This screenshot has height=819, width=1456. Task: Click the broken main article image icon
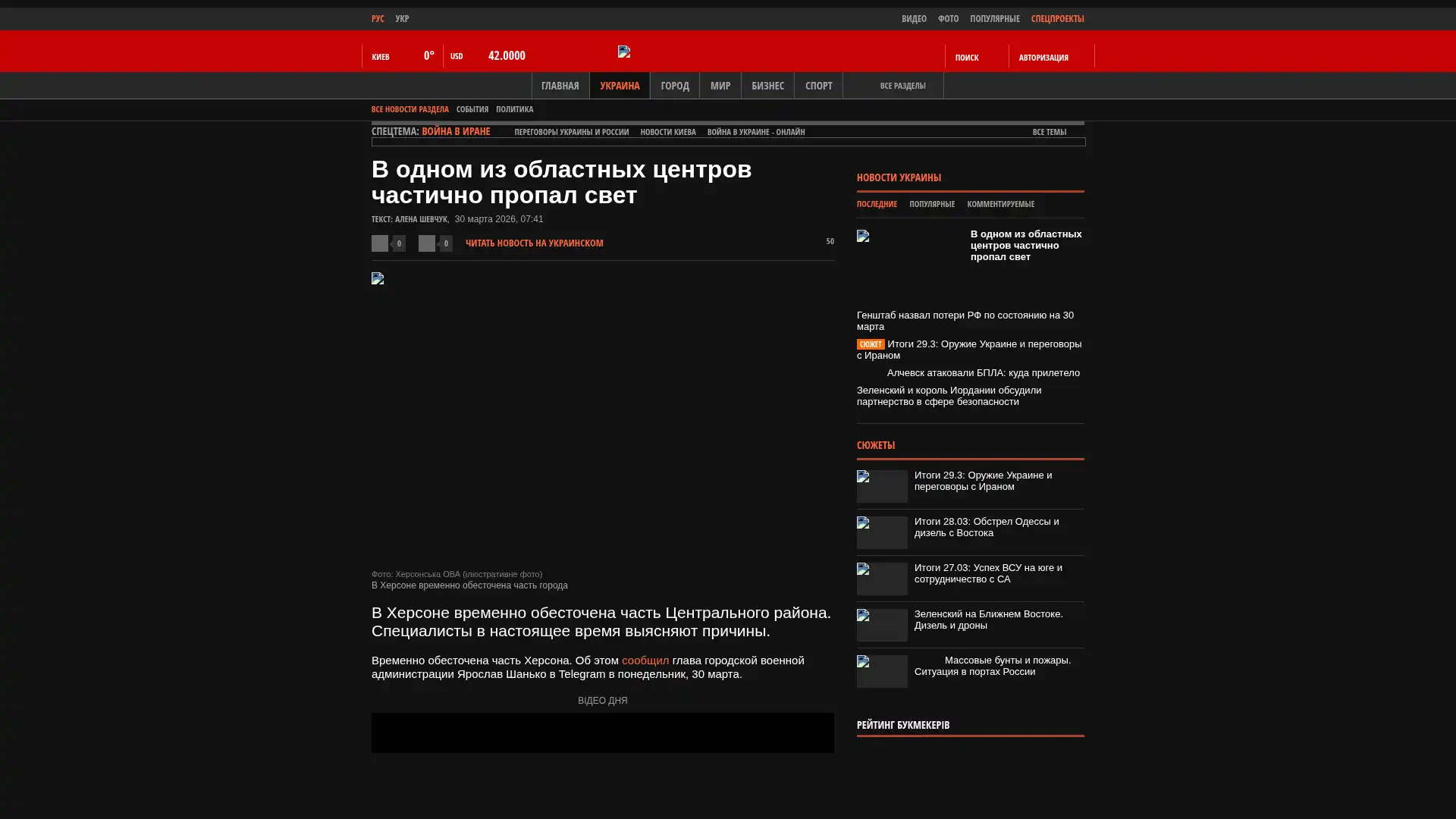(x=378, y=278)
